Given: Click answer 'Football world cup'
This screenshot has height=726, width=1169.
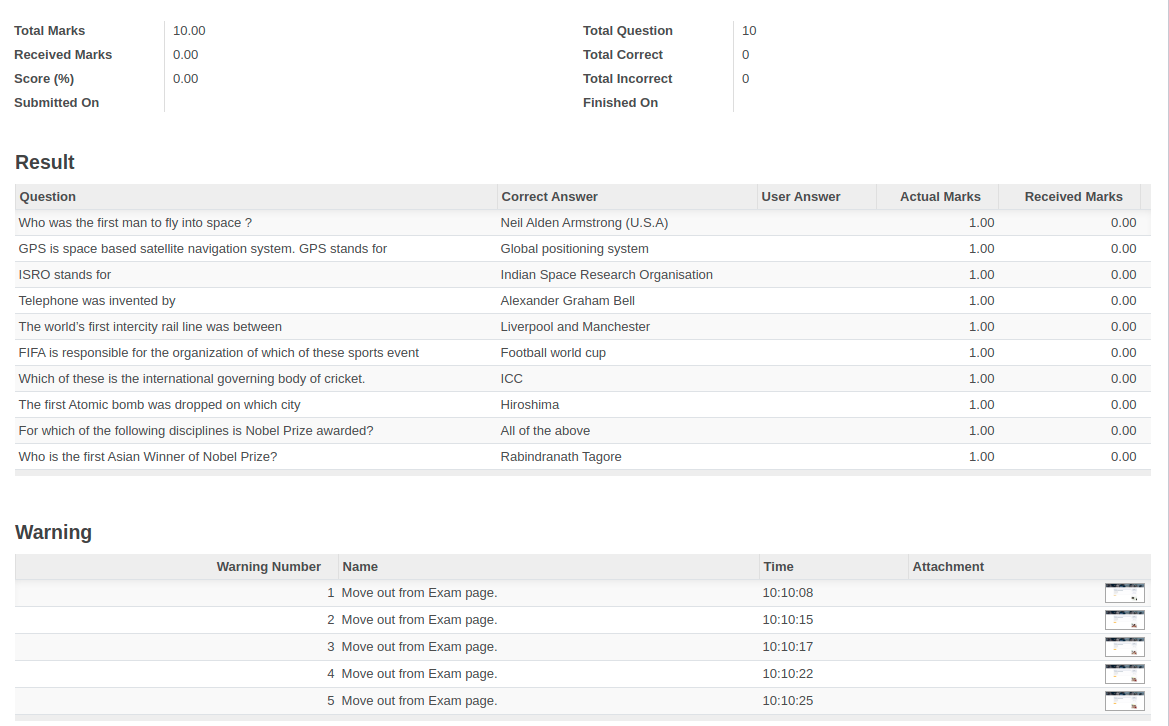Looking at the screenshot, I should (x=553, y=353).
